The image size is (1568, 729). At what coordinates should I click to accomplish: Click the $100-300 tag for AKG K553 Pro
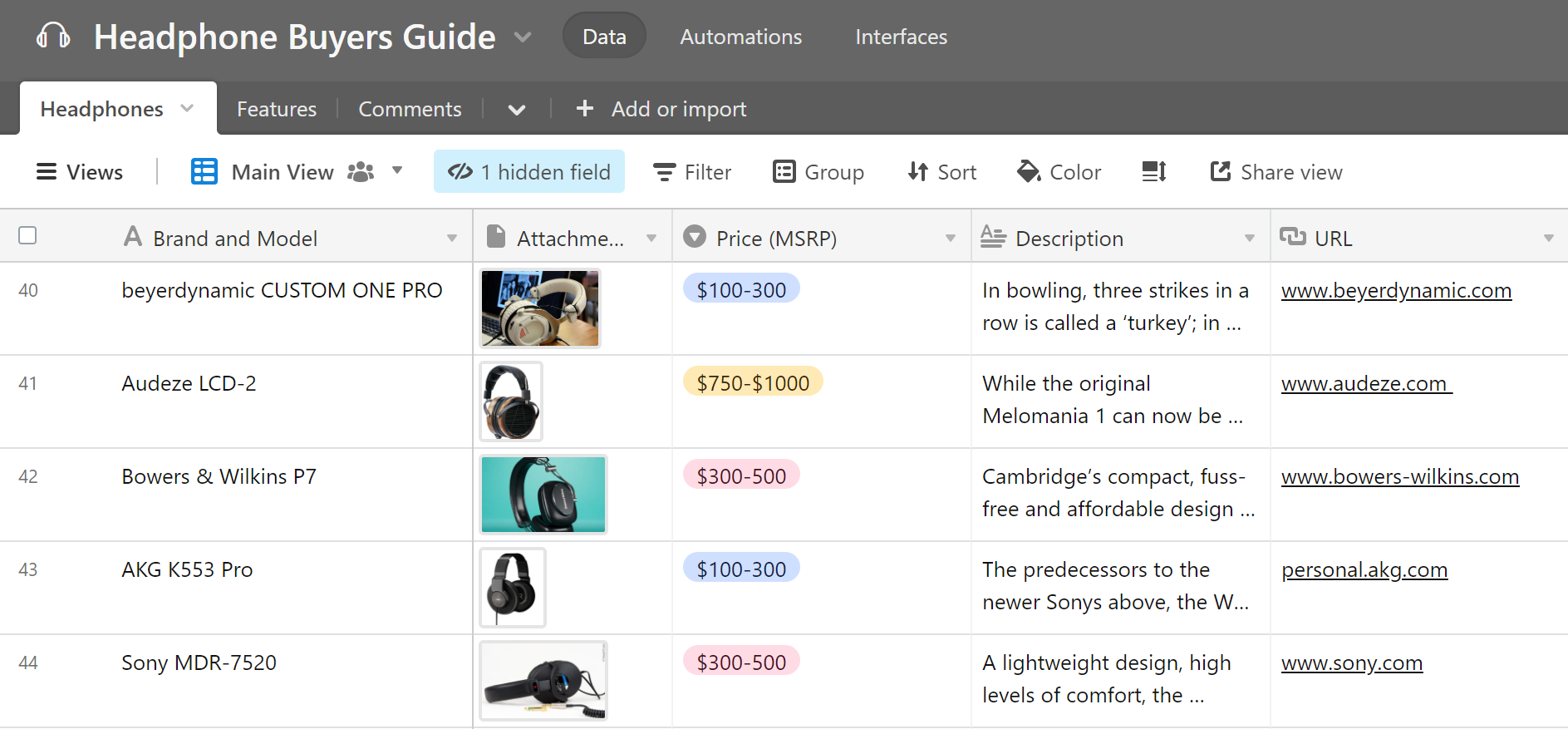(x=741, y=569)
